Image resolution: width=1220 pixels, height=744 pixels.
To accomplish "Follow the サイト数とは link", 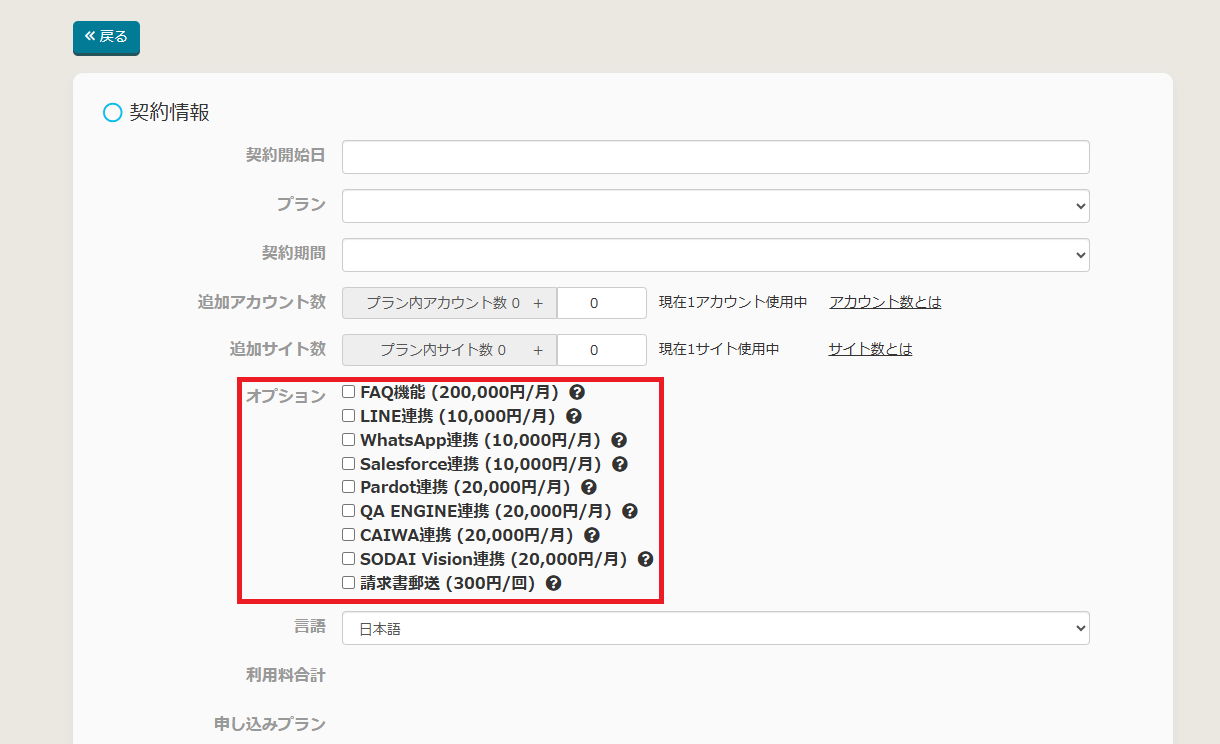I will pyautogui.click(x=870, y=349).
